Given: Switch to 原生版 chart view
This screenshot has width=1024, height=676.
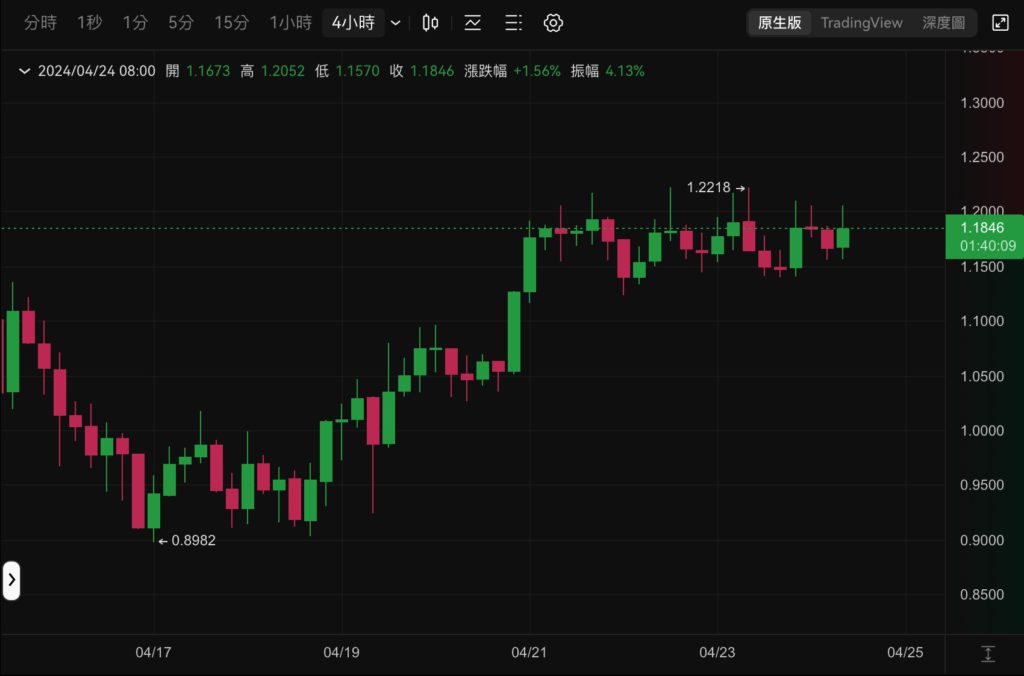Looking at the screenshot, I should pos(780,23).
